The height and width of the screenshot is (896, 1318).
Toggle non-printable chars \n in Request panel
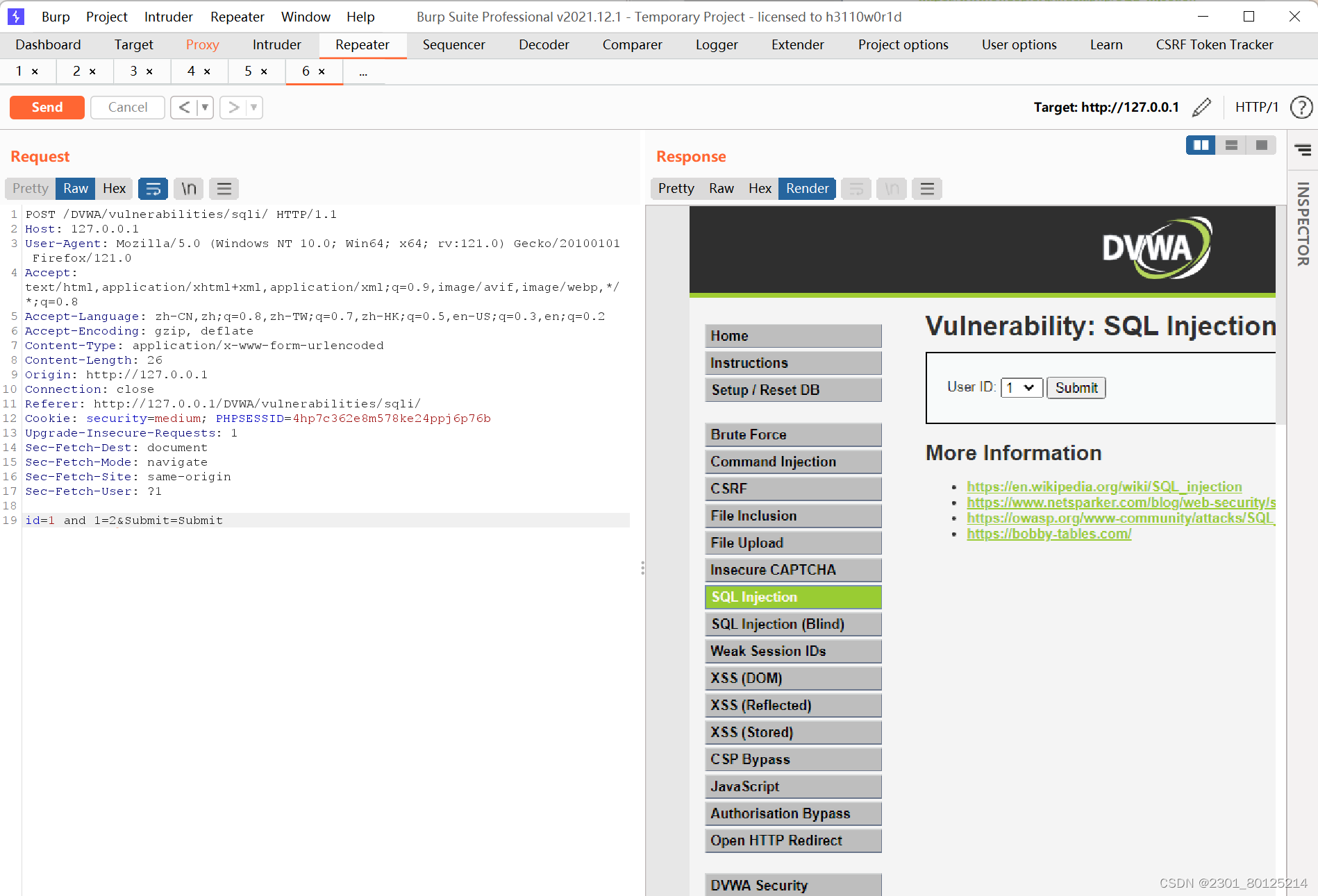point(189,188)
